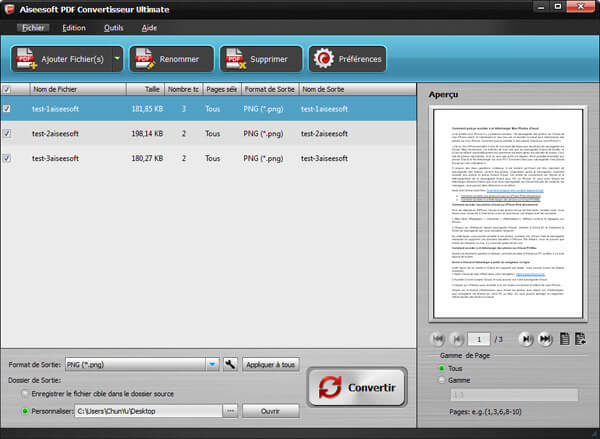Click the Renommer toolbar button
Screen dimensions: 600x439
(171, 59)
